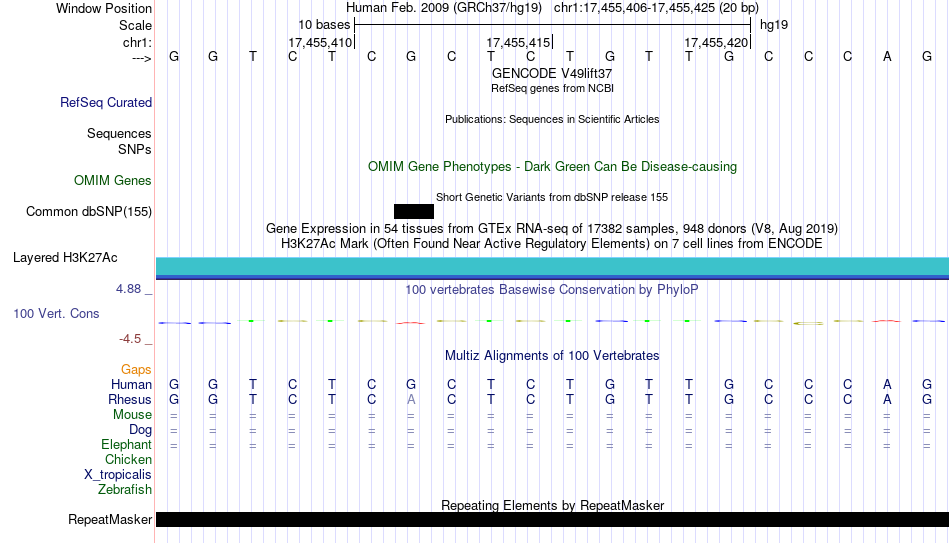Click the Mouse species label
Image resolution: width=950 pixels, height=543 pixels.
tap(133, 415)
